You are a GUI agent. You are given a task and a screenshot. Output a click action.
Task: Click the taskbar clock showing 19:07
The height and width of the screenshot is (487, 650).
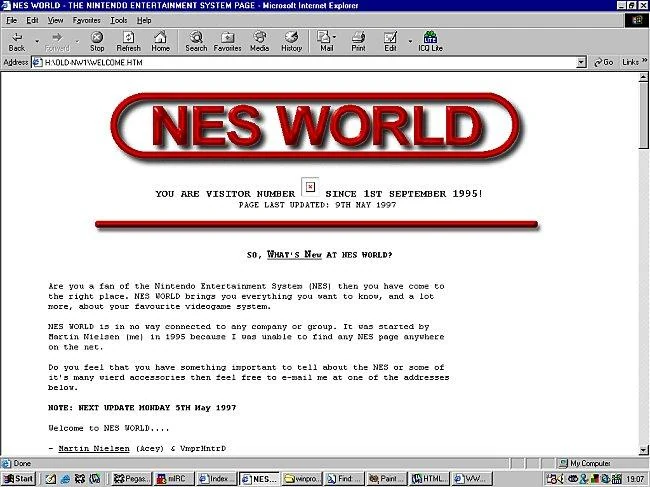pyautogui.click(x=635, y=479)
